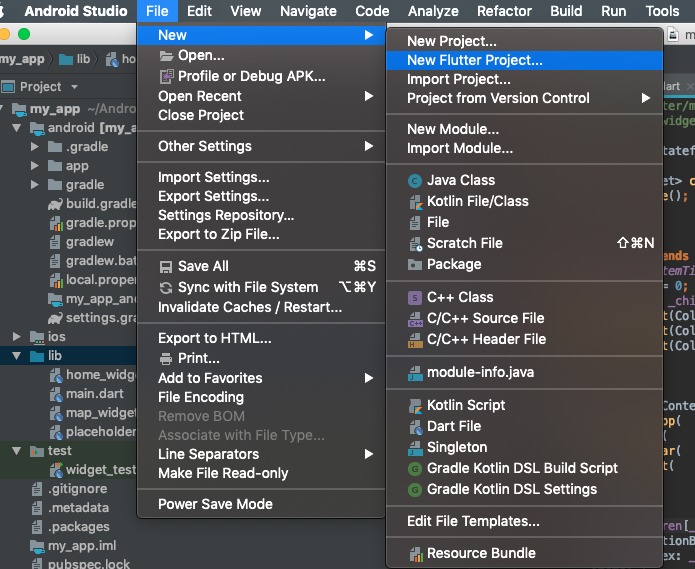Screen dimensions: 695x569
Task: Open the Refactor menu
Action: 504,11
